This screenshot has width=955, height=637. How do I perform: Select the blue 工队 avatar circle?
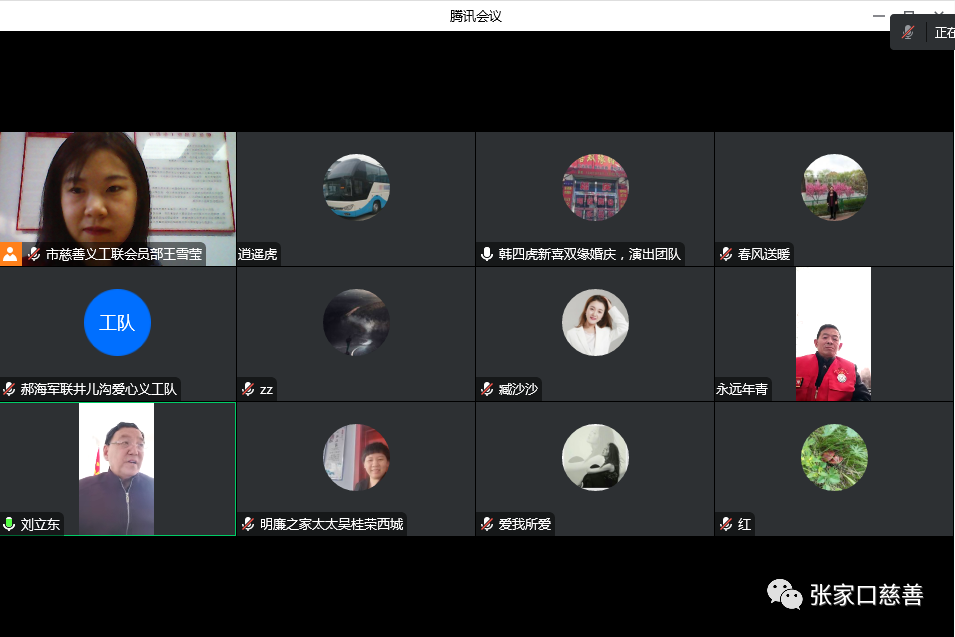coord(117,322)
